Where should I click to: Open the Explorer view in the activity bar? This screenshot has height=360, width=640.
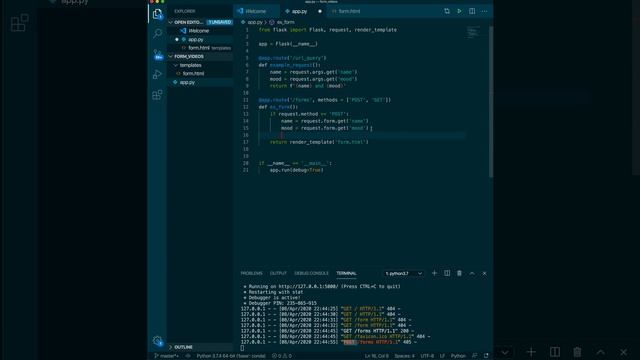[158, 14]
